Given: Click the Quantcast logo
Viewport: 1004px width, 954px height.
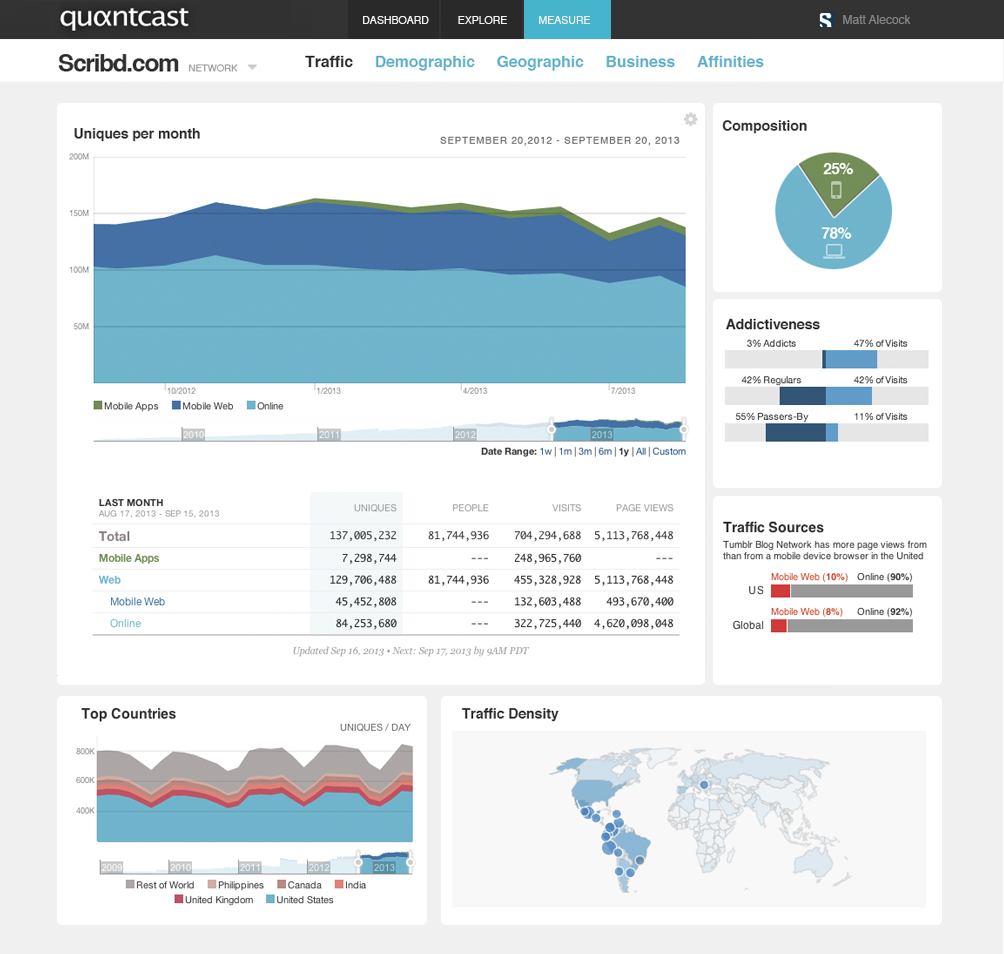Looking at the screenshot, I should 124,18.
